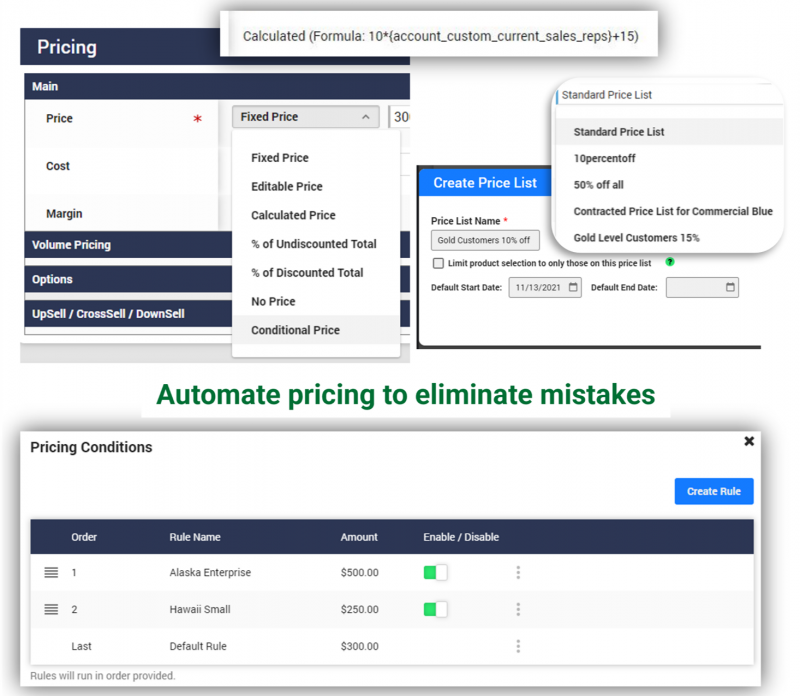
Task: Open the kebab menu for Alaska Enterprise
Action: (x=518, y=572)
